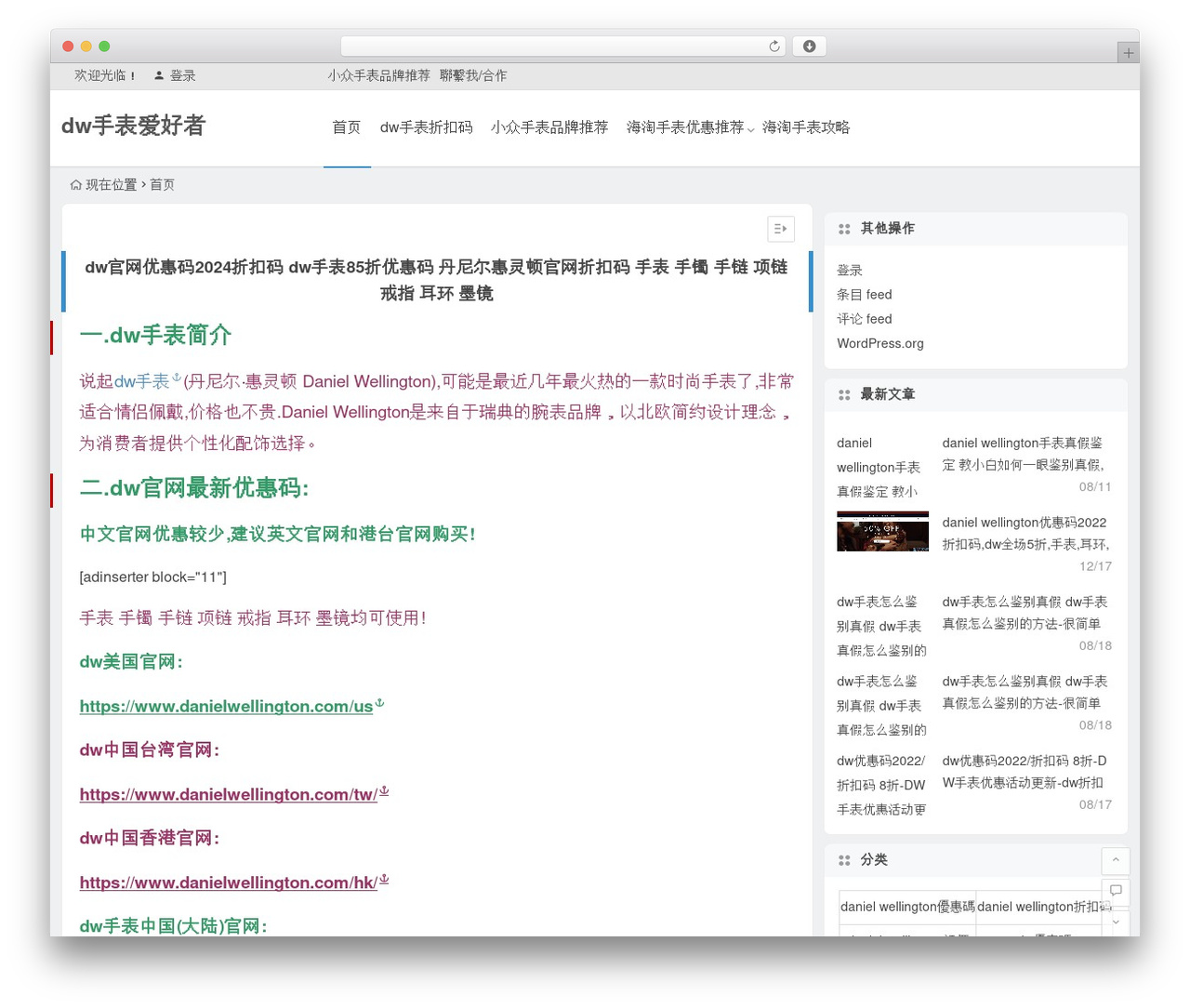Toggle the sidebar collapse icon in article header
The height and width of the screenshot is (1008, 1190).
point(781,229)
